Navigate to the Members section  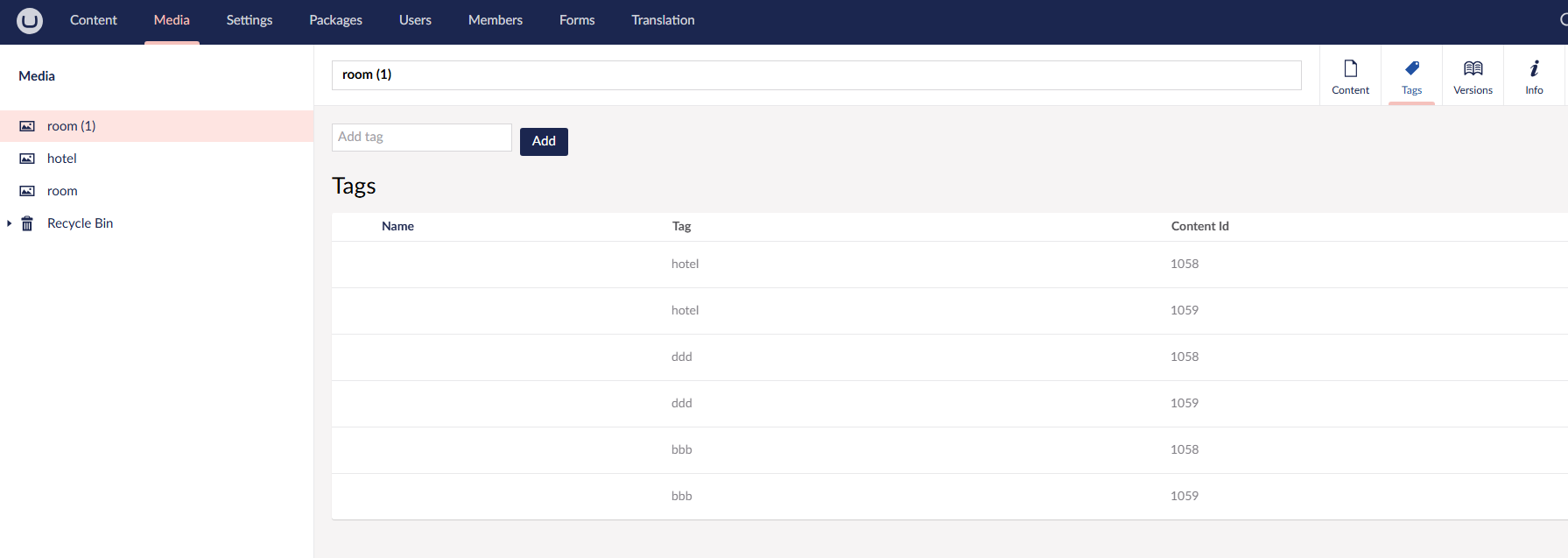click(495, 20)
